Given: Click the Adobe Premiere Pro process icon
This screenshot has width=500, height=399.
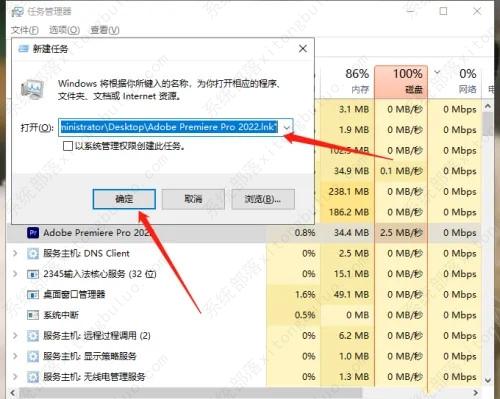Looking at the screenshot, I should [x=33, y=233].
